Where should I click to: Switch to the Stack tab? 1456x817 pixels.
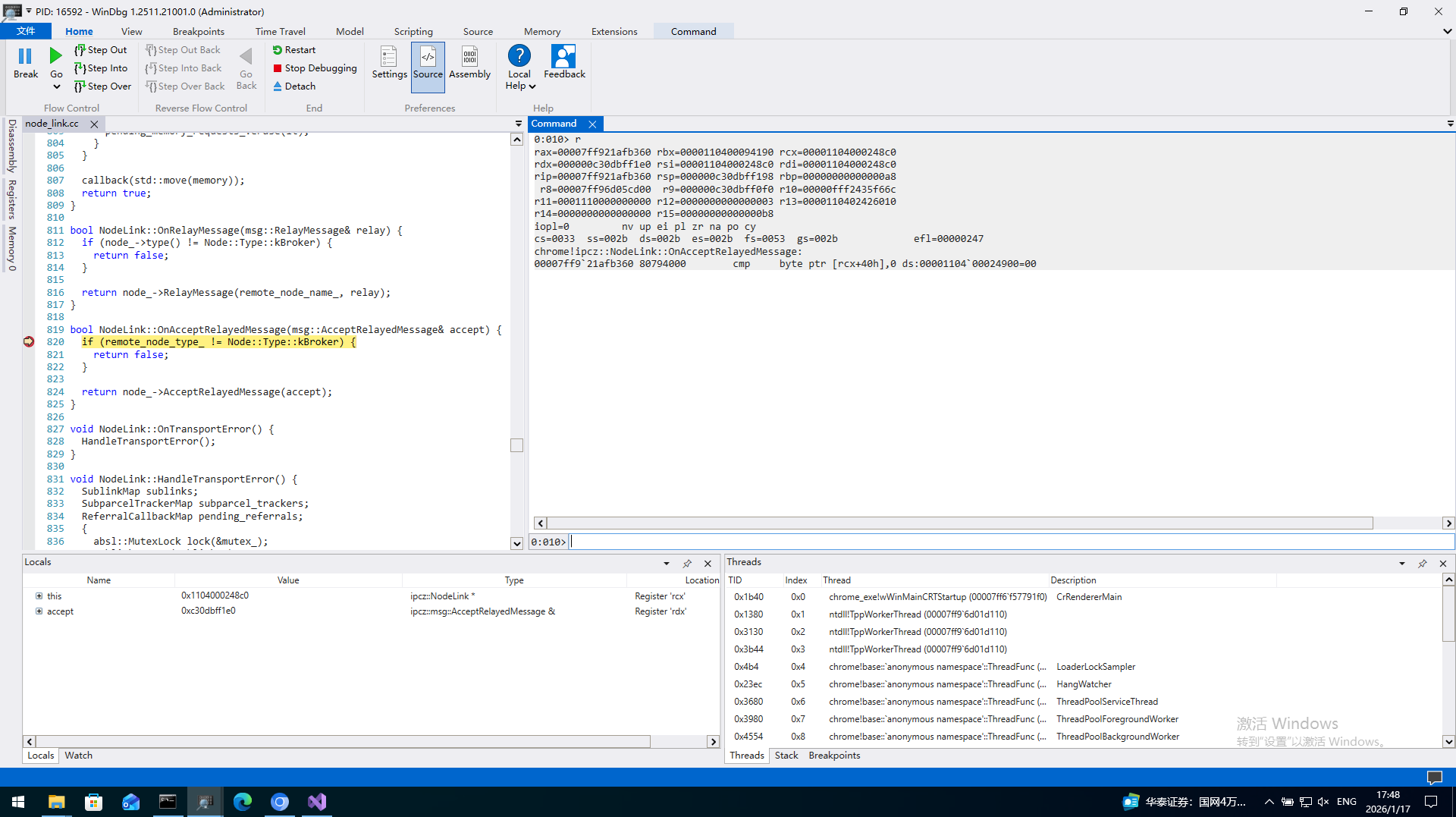[x=786, y=756]
